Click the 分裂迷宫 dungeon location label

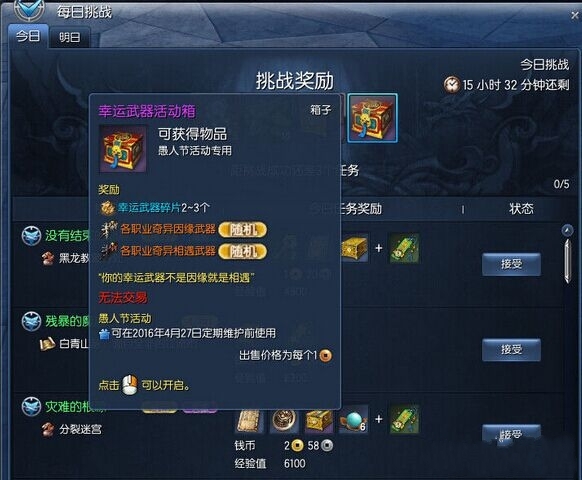click(80, 430)
